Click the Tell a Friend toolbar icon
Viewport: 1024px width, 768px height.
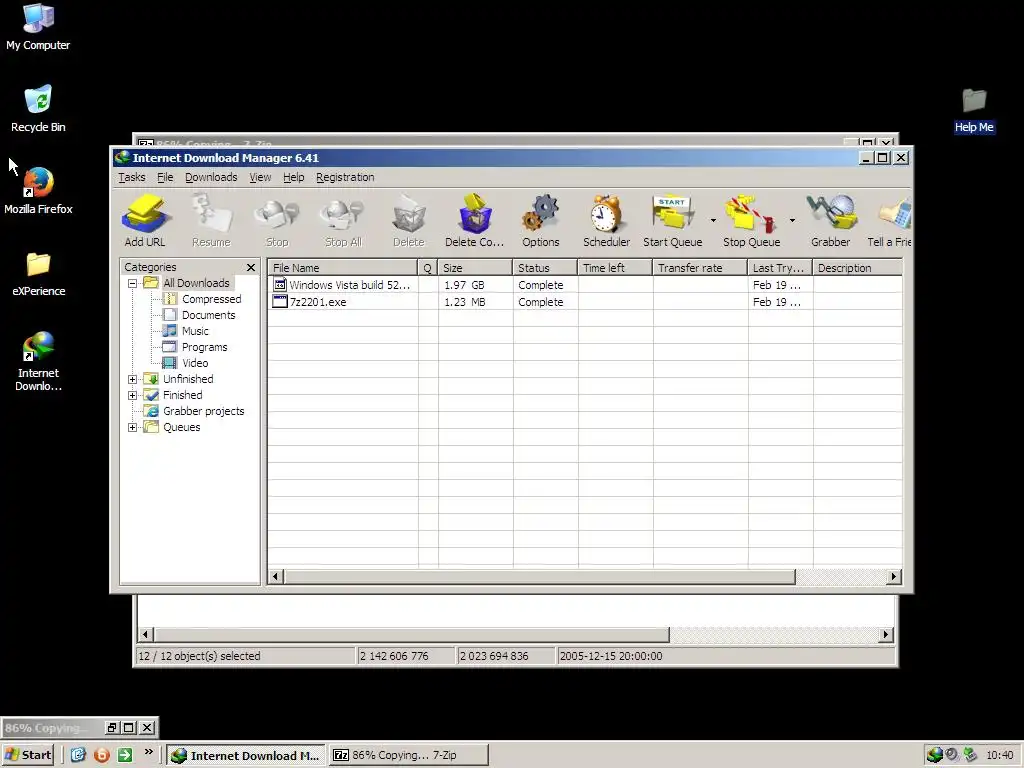[x=889, y=220]
